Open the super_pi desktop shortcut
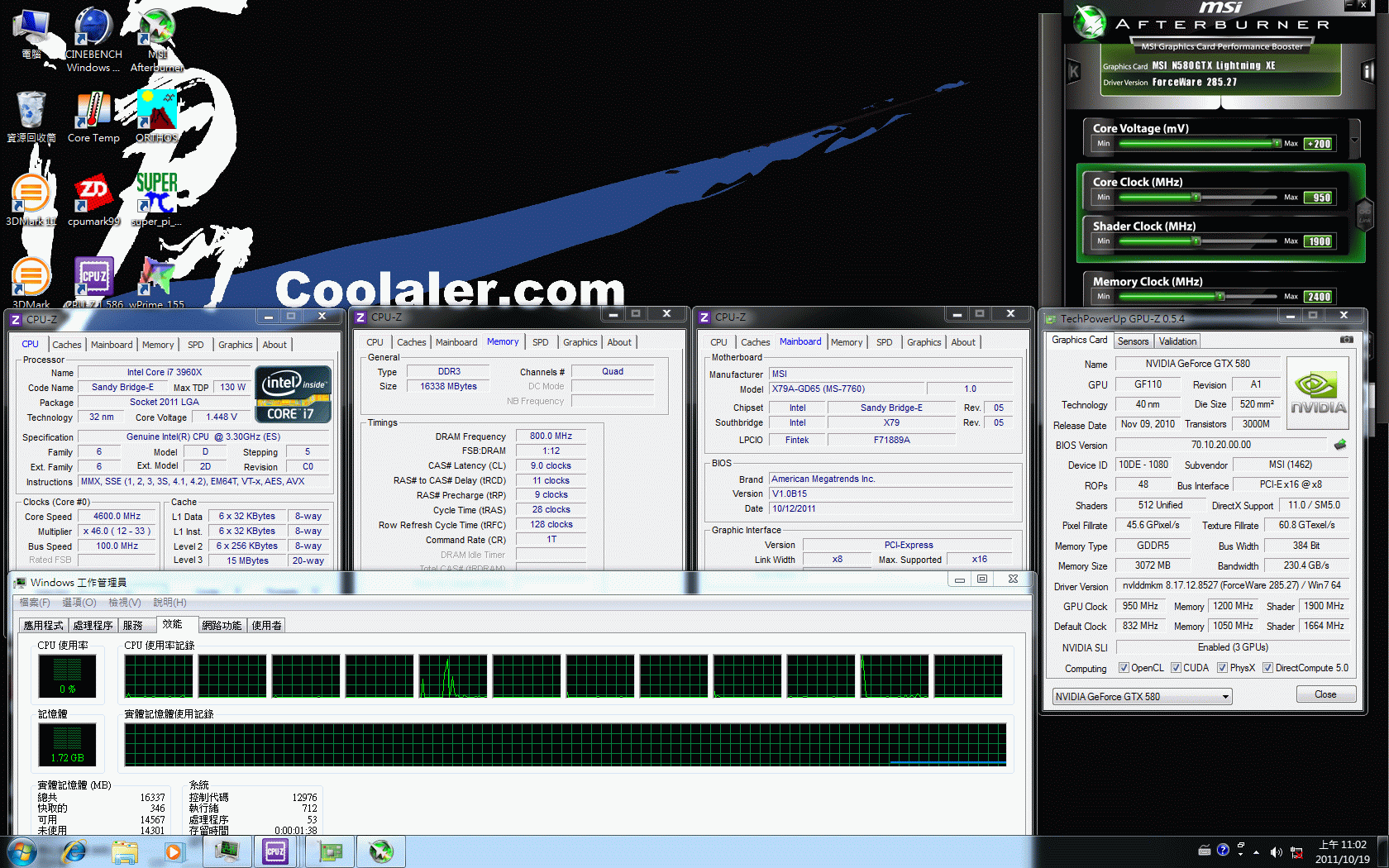 156,200
